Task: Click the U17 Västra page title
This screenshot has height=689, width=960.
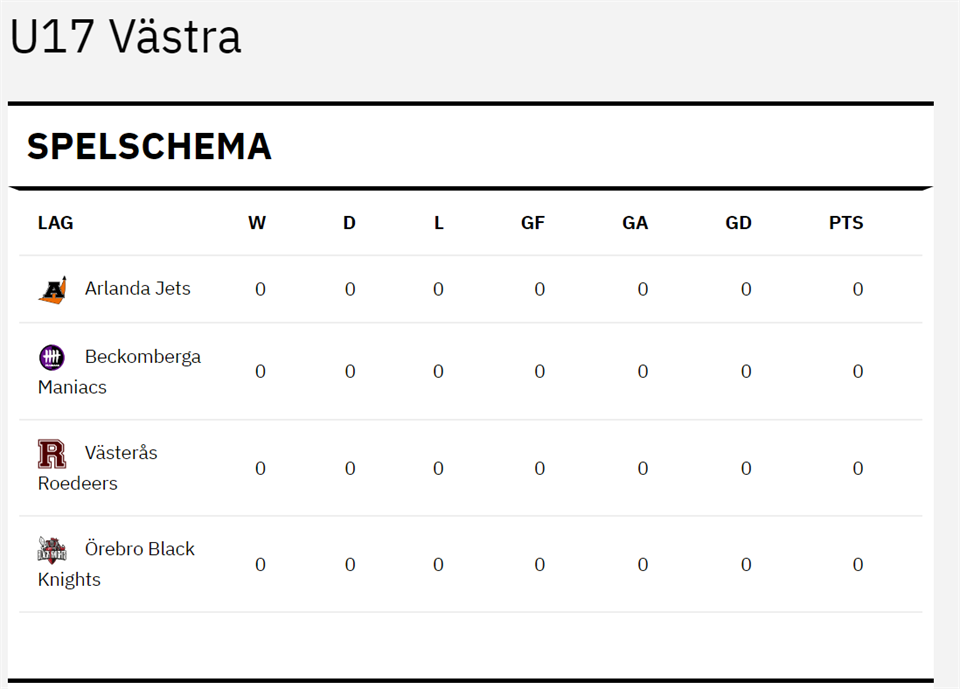Action: click(x=126, y=38)
